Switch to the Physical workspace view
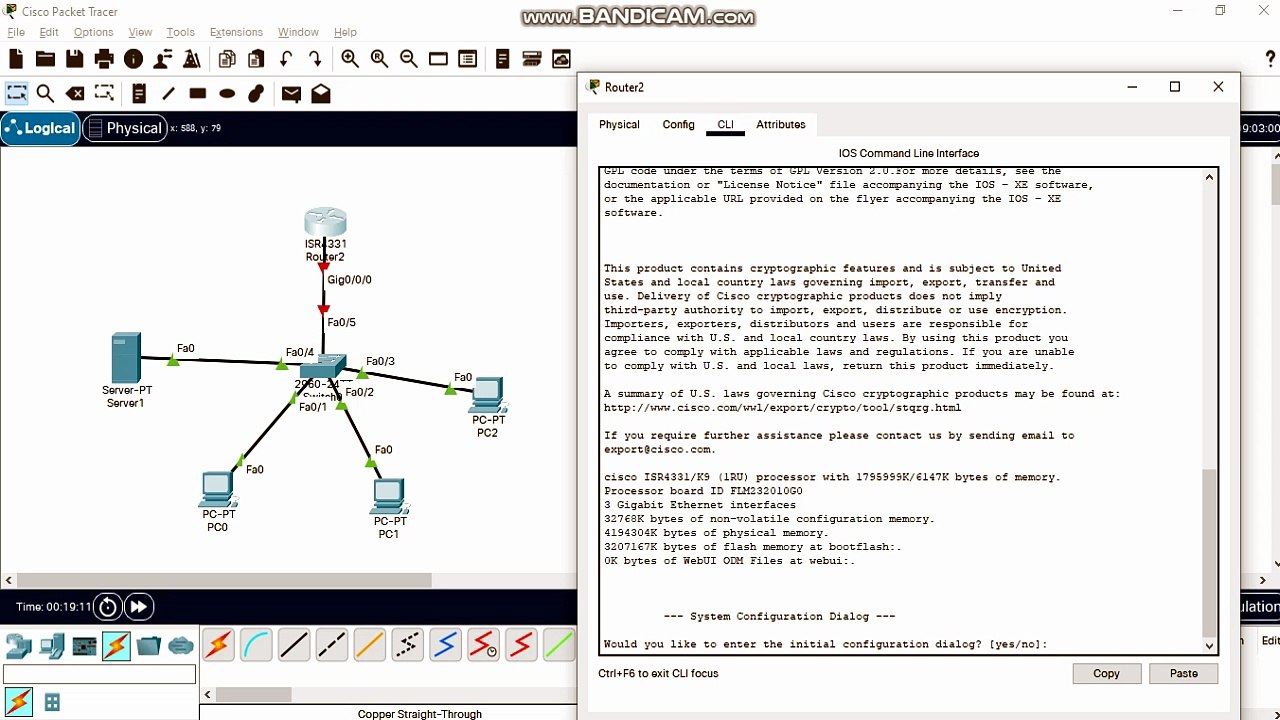The width and height of the screenshot is (1280, 720). (124, 128)
